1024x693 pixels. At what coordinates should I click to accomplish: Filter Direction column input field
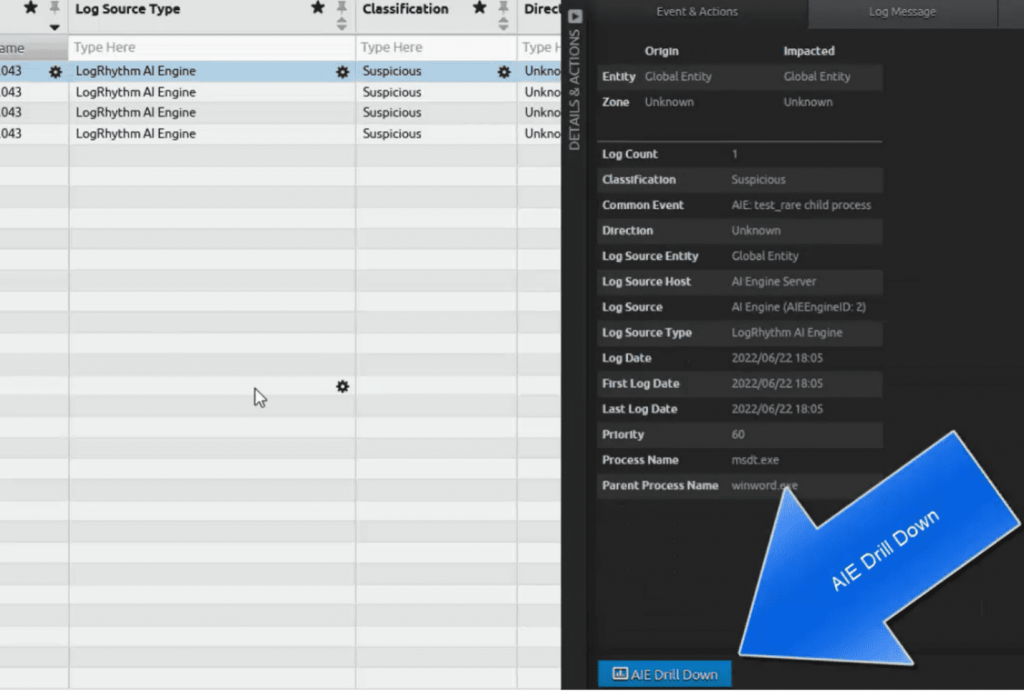click(539, 48)
